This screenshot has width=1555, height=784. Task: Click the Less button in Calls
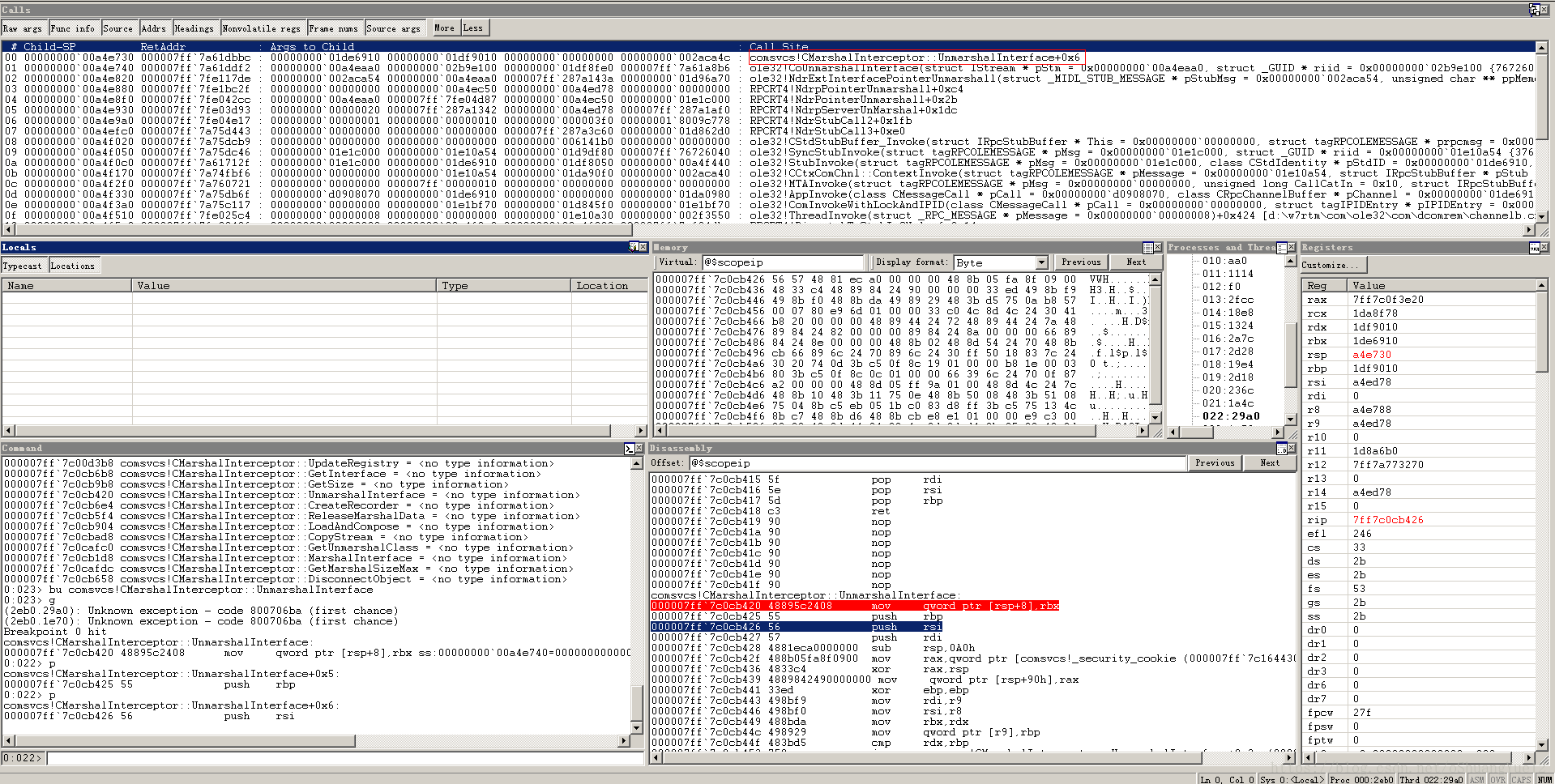tap(474, 28)
